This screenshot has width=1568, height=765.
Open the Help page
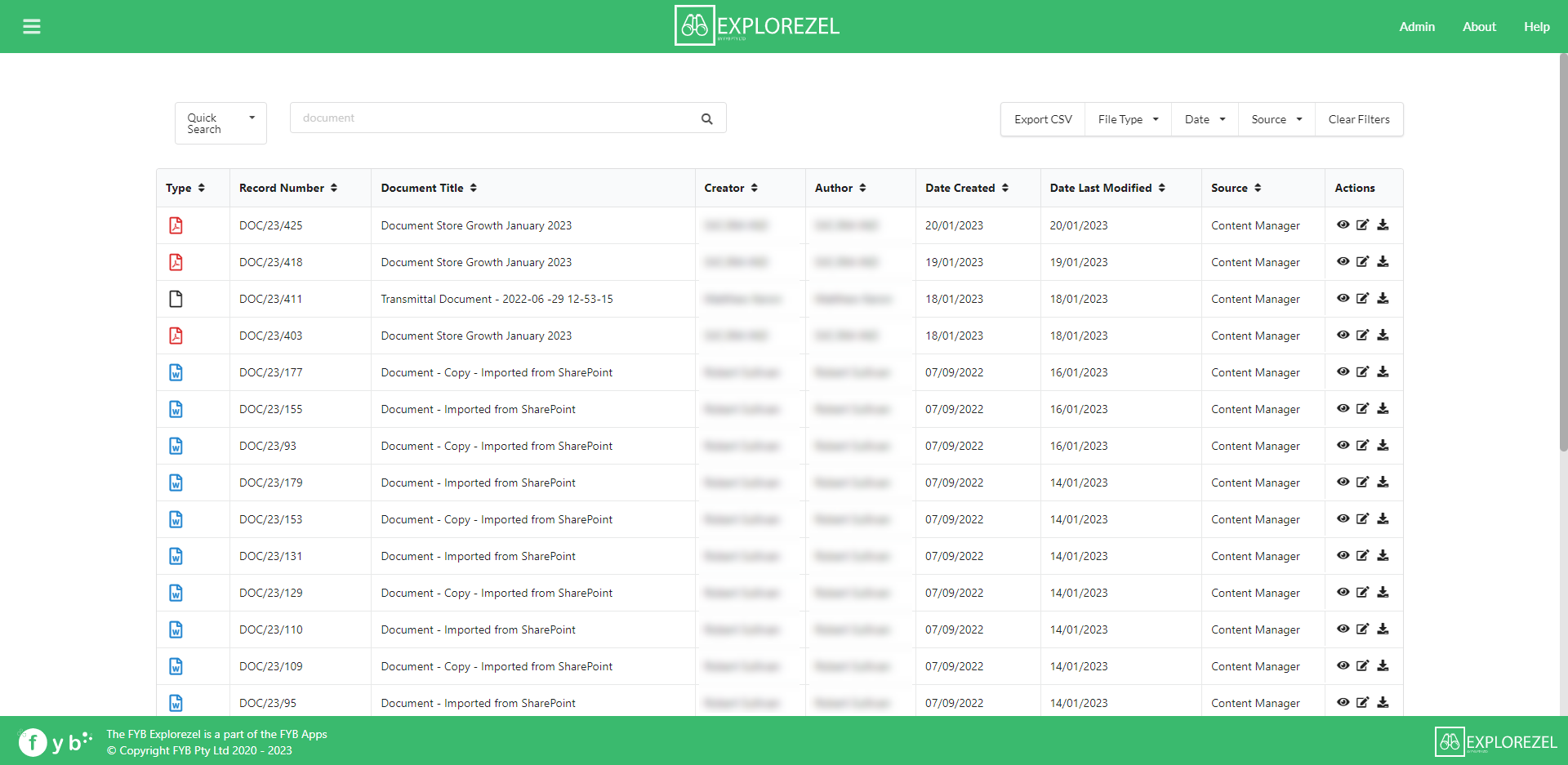coord(1536,27)
